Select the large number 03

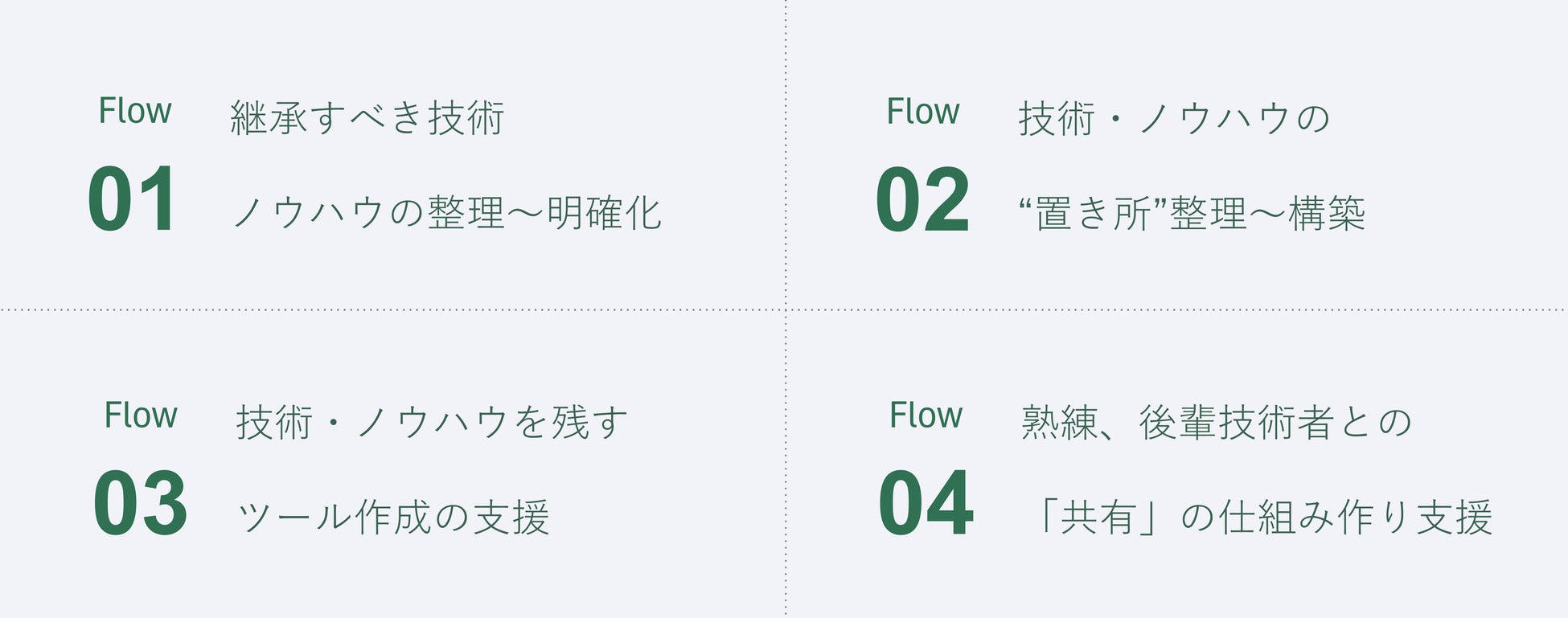[140, 504]
